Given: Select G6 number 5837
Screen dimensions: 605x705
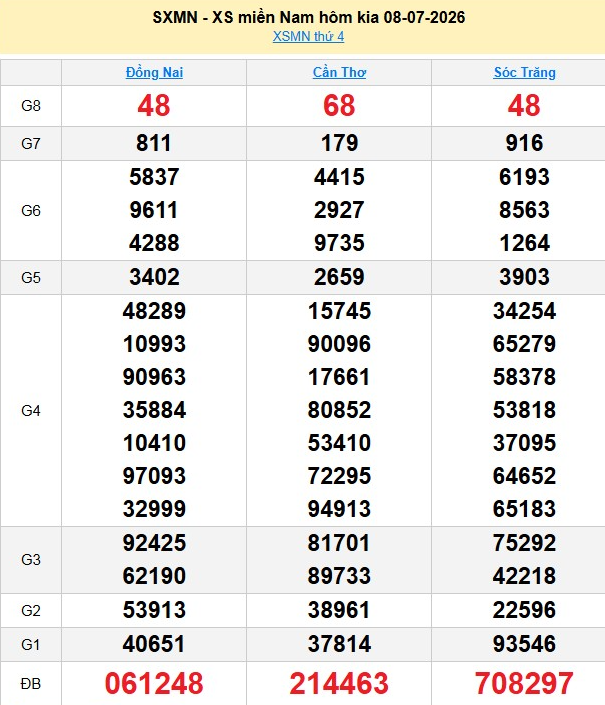Looking at the screenshot, I should 154,177.
